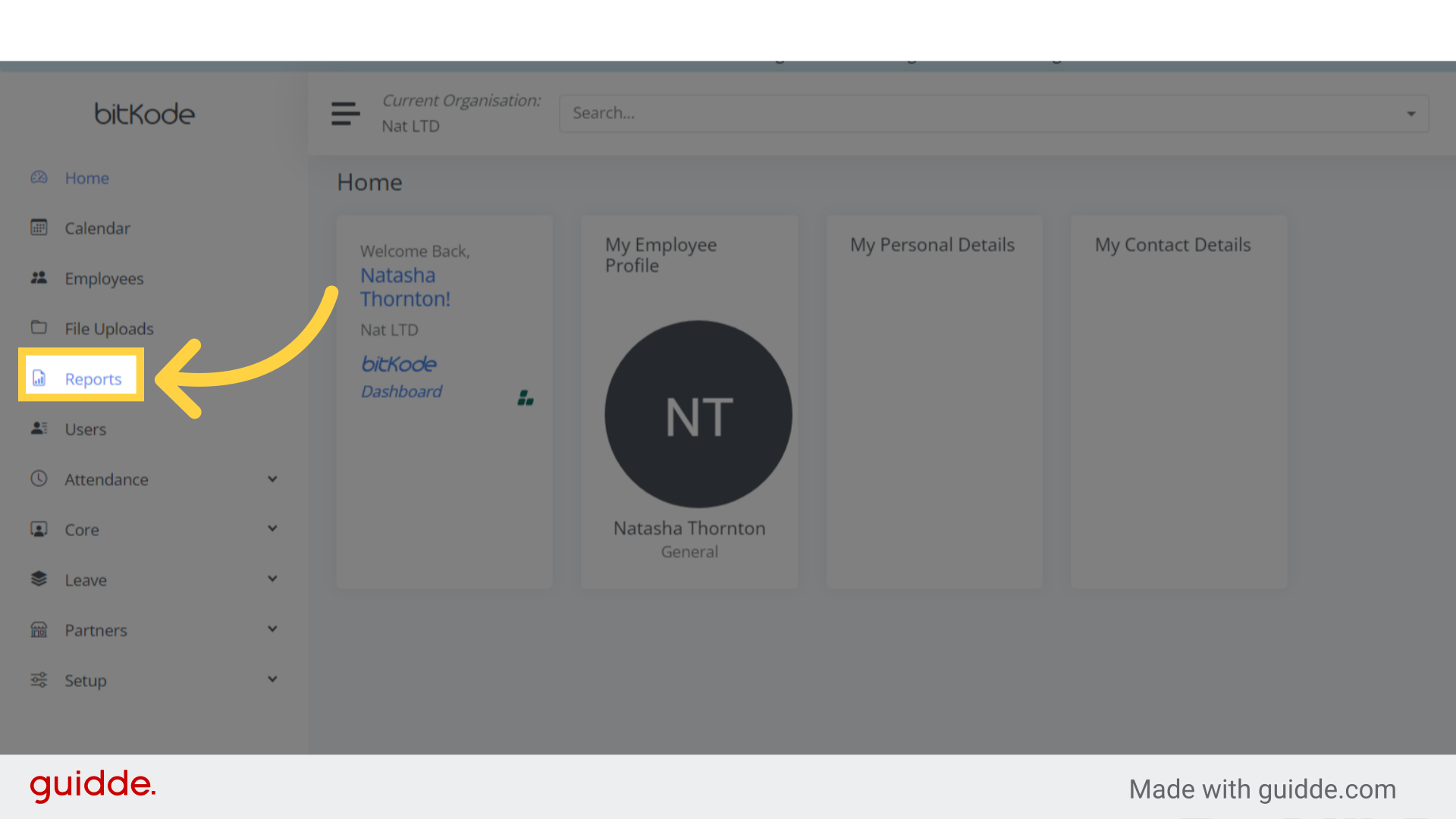Viewport: 1456px width, 819px height.
Task: Click the General label under profile name
Action: [689, 552]
